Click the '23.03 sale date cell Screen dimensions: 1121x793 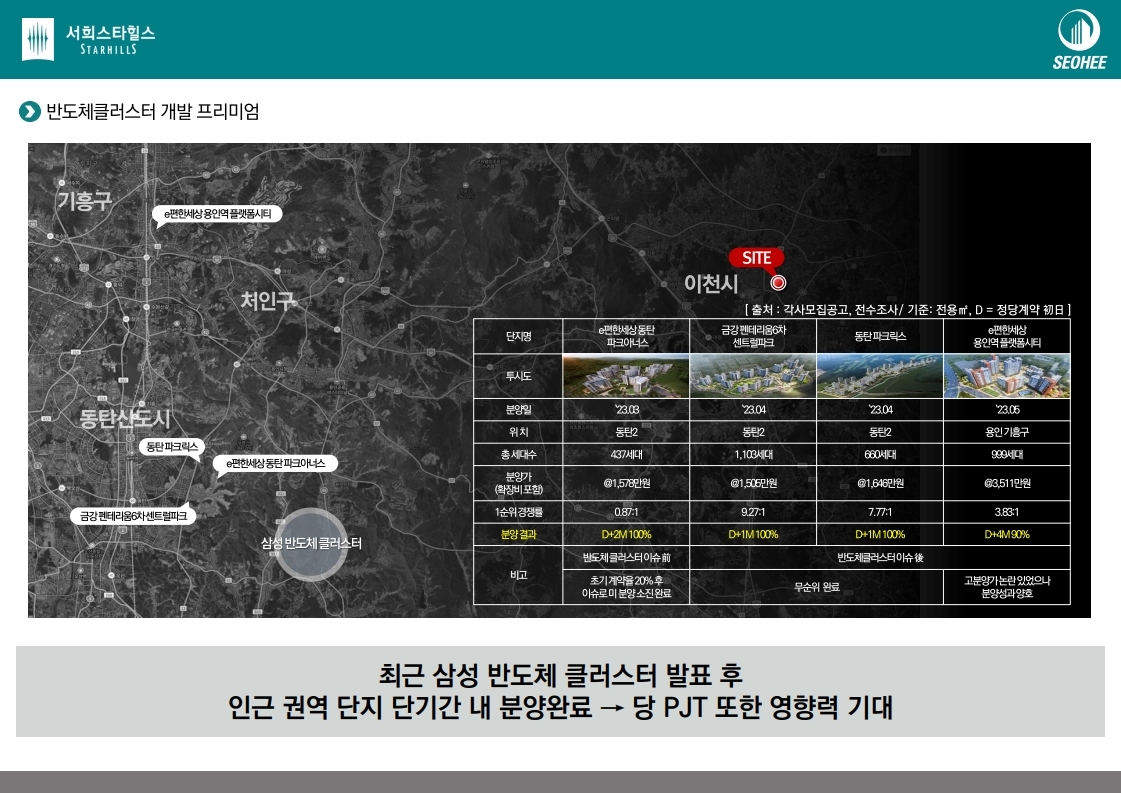click(626, 410)
